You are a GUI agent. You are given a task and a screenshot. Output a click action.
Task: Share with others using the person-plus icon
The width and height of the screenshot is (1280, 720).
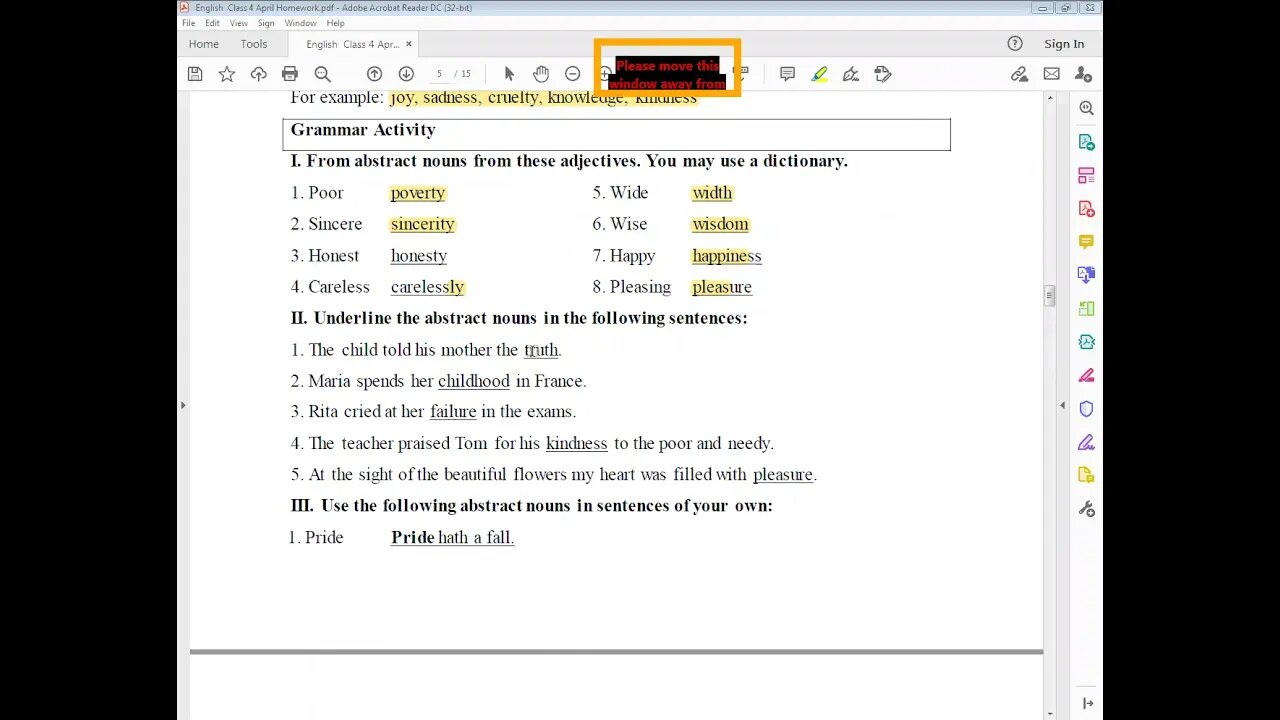pos(1083,74)
